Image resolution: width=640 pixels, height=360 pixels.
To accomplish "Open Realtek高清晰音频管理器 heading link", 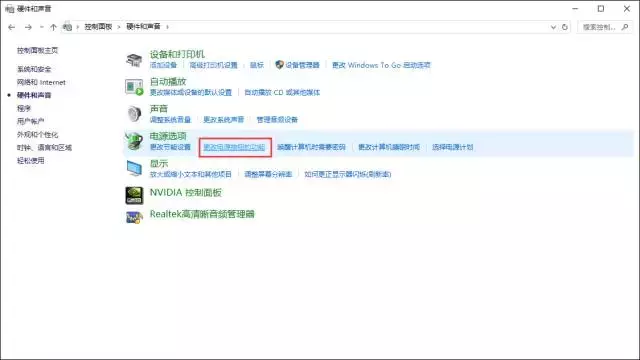I will point(202,214).
